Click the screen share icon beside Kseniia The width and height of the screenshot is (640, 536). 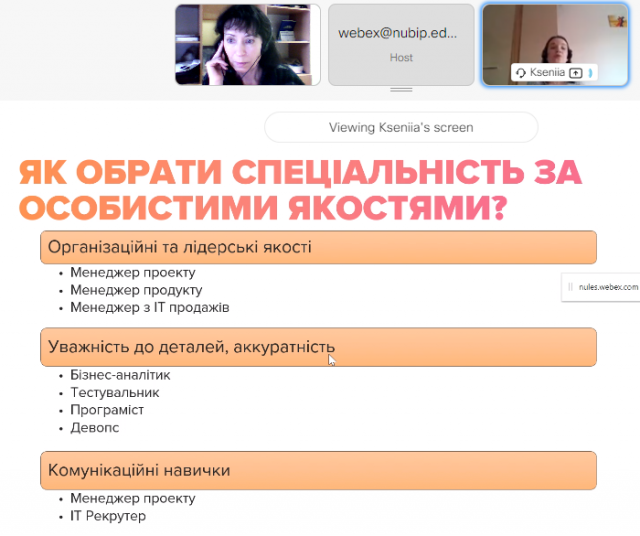pyautogui.click(x=576, y=73)
